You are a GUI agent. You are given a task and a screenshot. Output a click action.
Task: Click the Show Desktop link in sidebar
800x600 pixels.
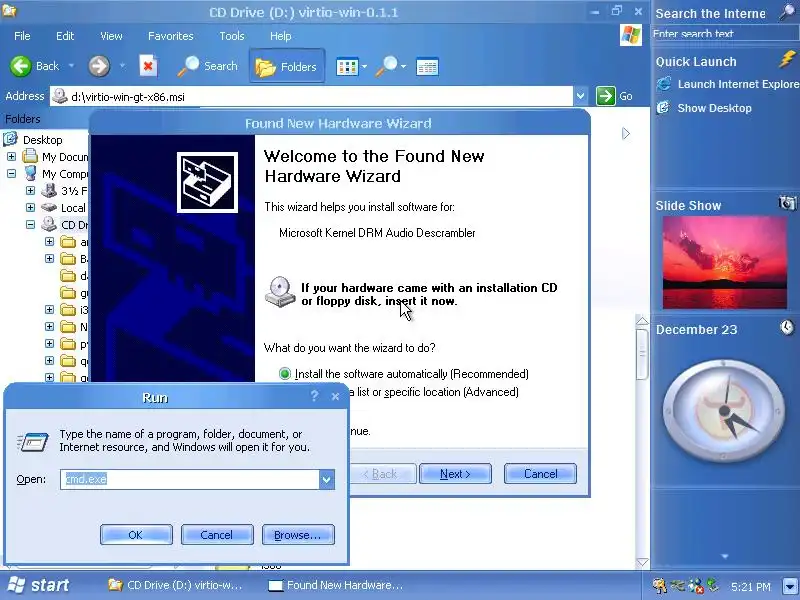[714, 108]
